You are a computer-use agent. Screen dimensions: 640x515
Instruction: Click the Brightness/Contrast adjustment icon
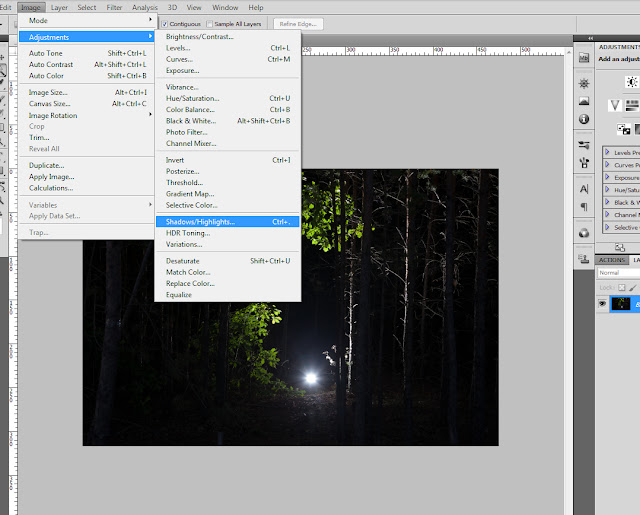tap(631, 82)
